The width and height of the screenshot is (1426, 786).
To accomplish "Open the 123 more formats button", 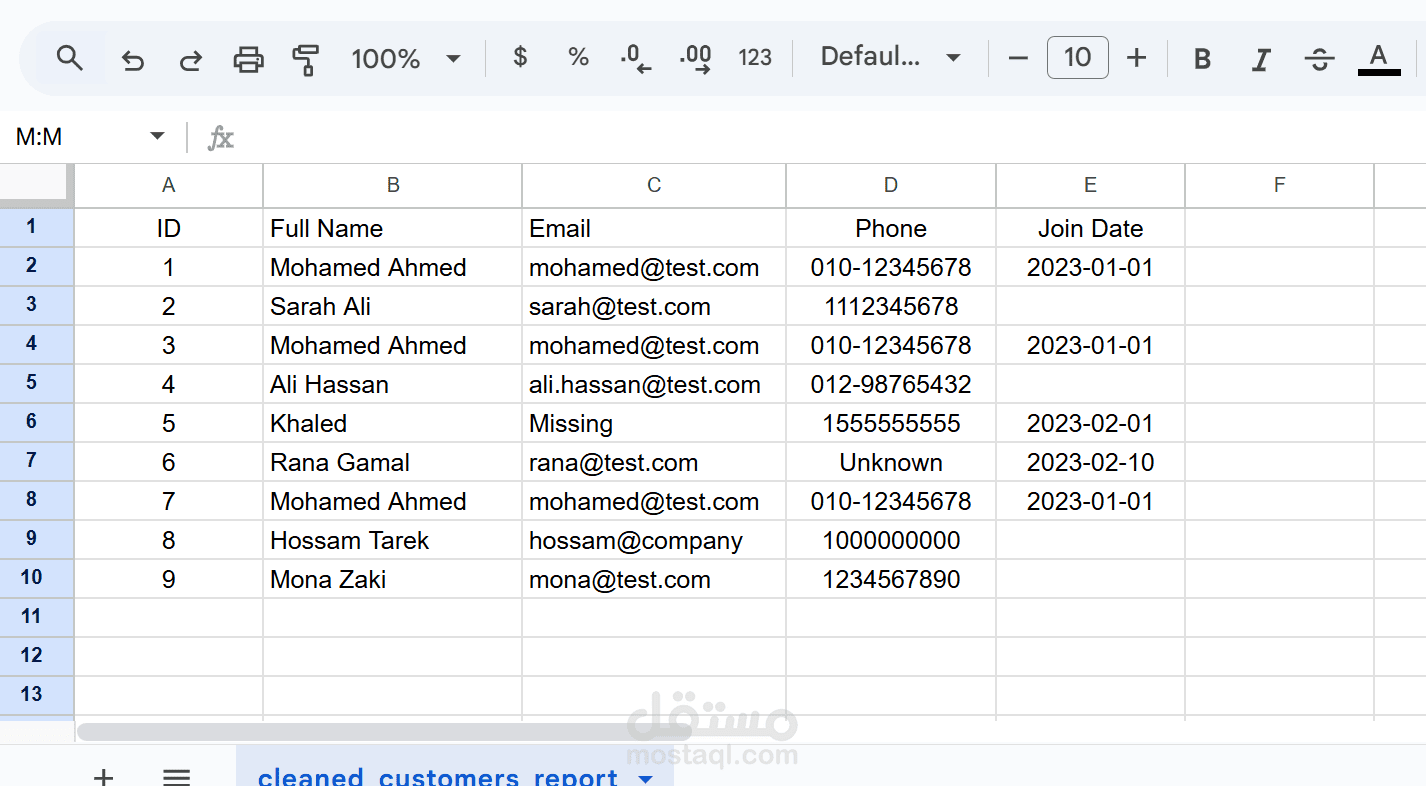I will click(x=755, y=58).
